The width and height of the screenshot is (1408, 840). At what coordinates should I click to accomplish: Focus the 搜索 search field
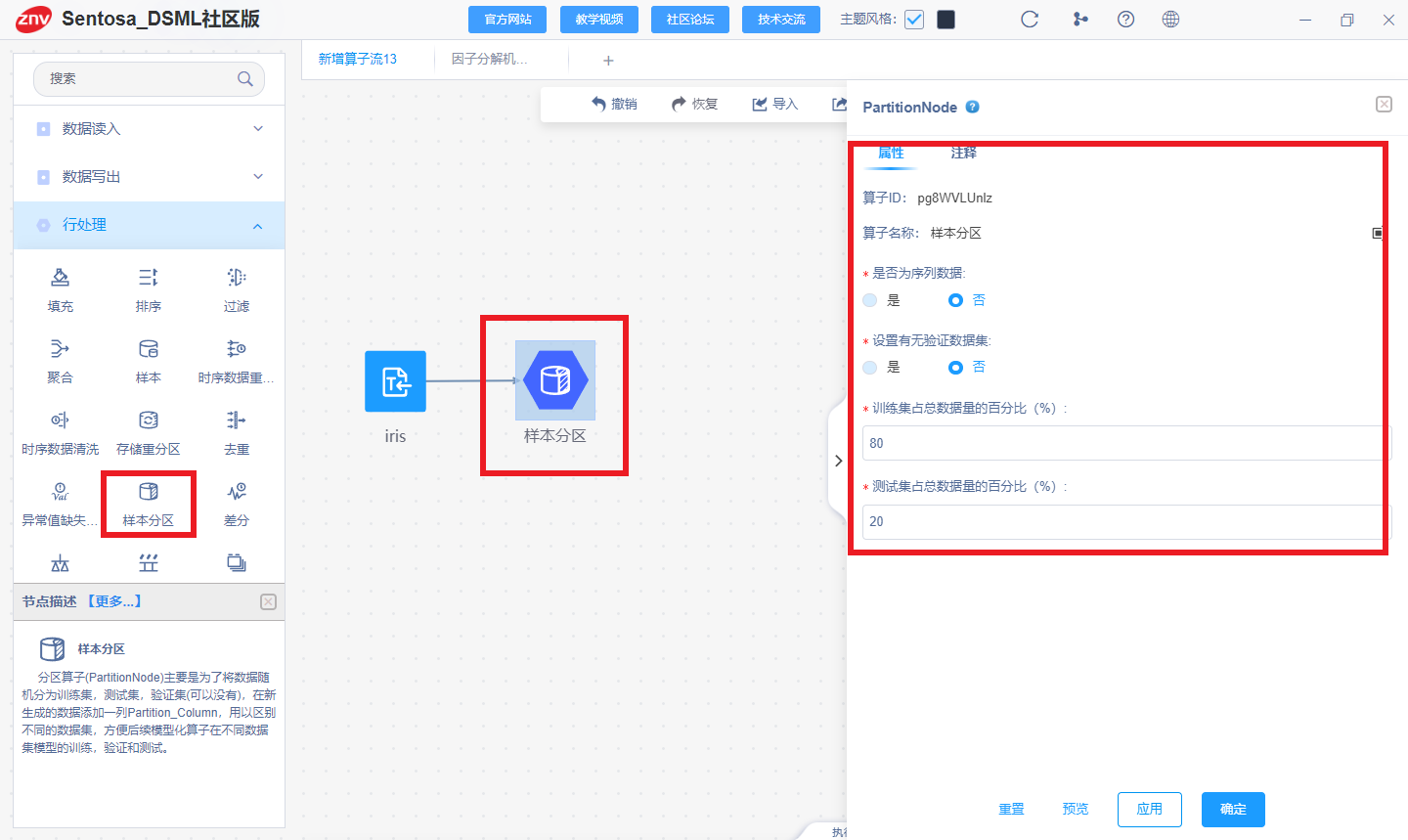pyautogui.click(x=149, y=79)
